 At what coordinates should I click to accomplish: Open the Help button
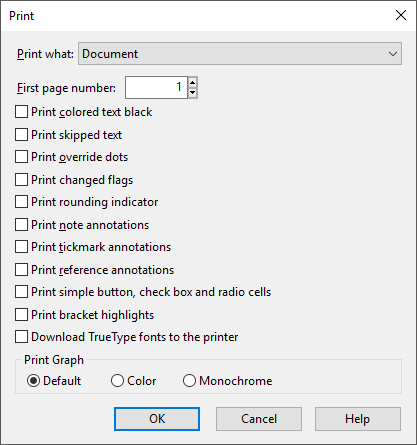(358, 419)
